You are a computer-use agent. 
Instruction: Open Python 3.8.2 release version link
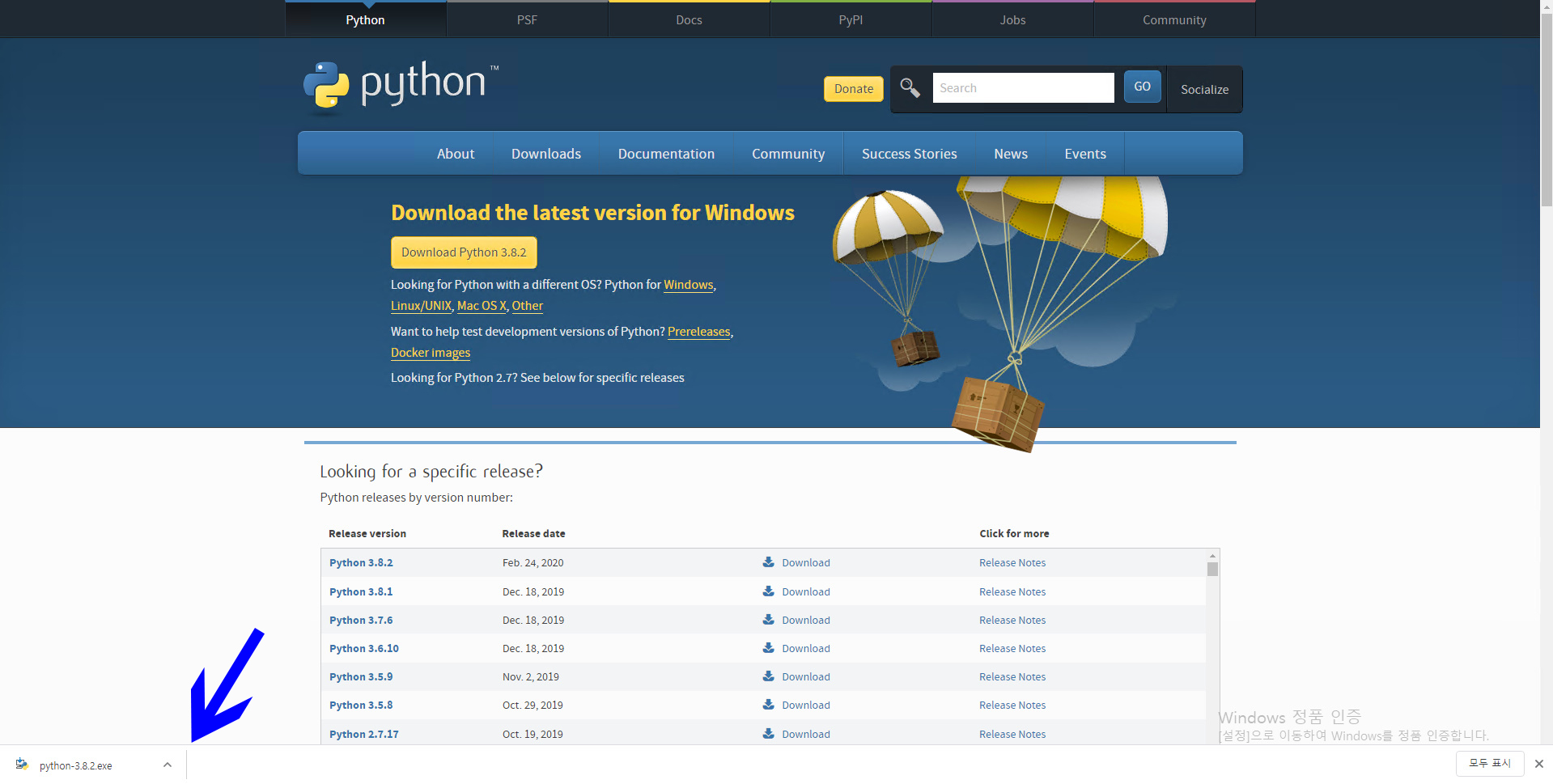tap(361, 562)
